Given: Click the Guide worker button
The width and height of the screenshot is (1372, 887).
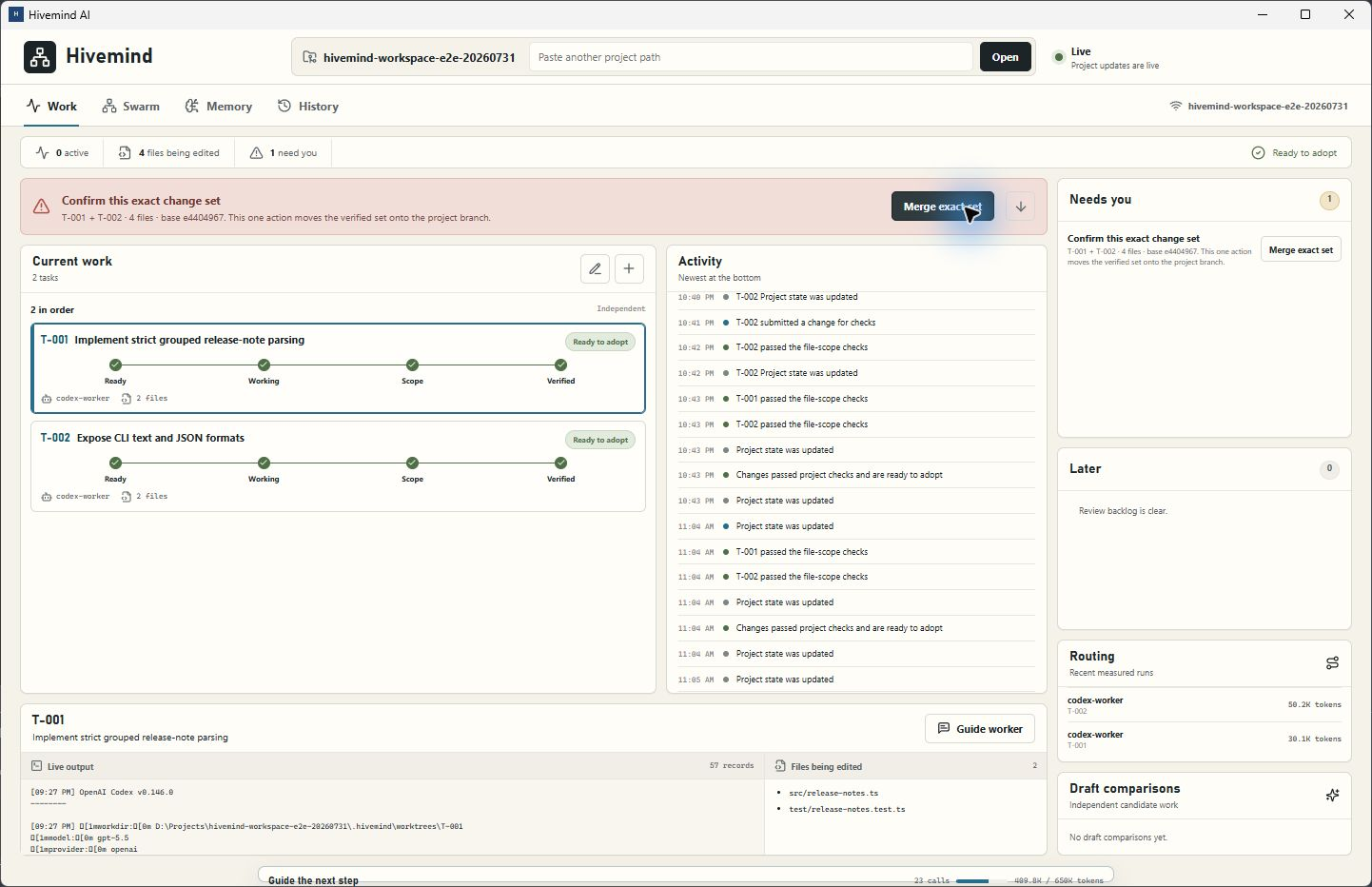Looking at the screenshot, I should (x=980, y=728).
